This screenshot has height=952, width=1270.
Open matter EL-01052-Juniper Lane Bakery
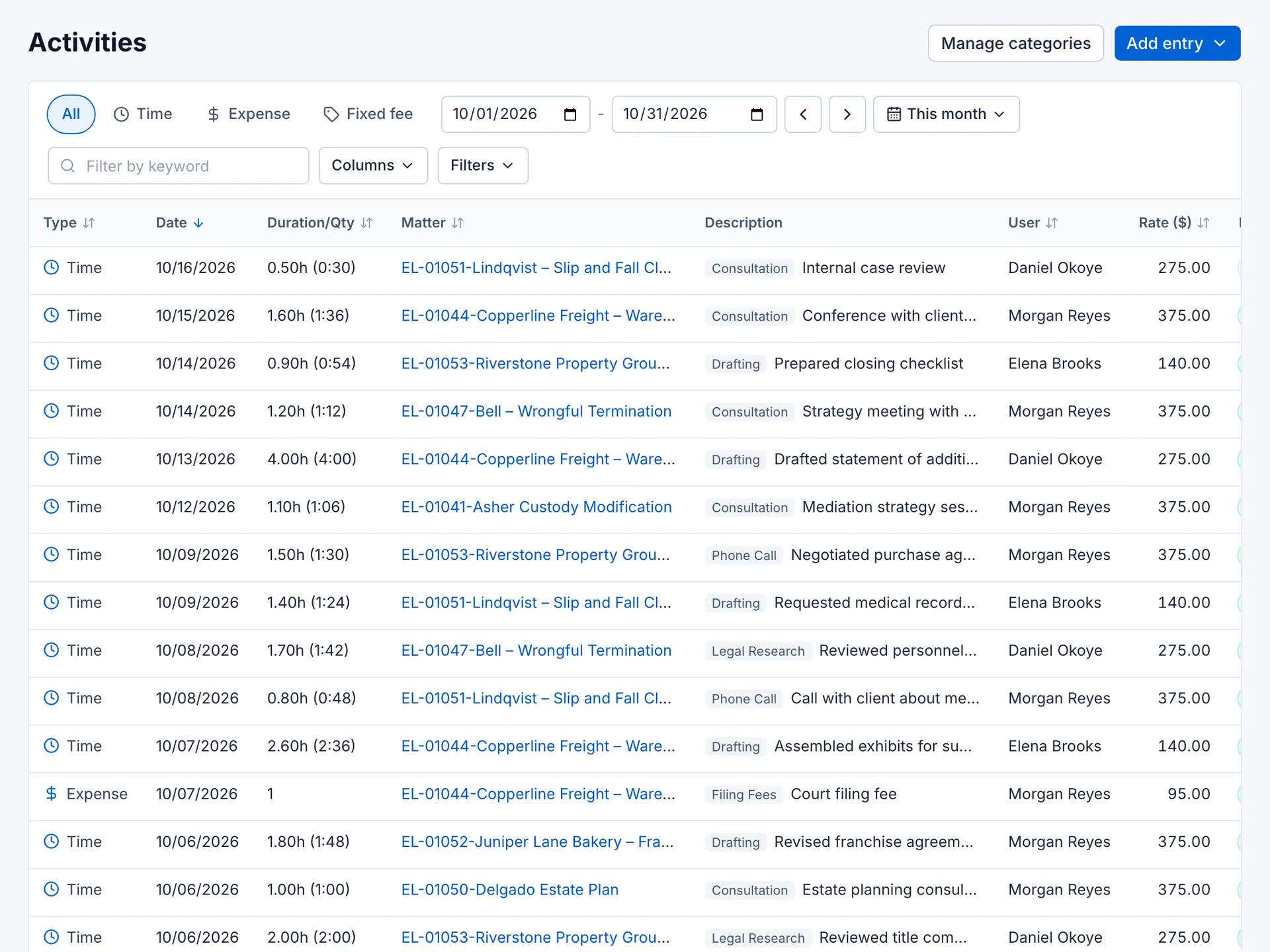coord(538,842)
